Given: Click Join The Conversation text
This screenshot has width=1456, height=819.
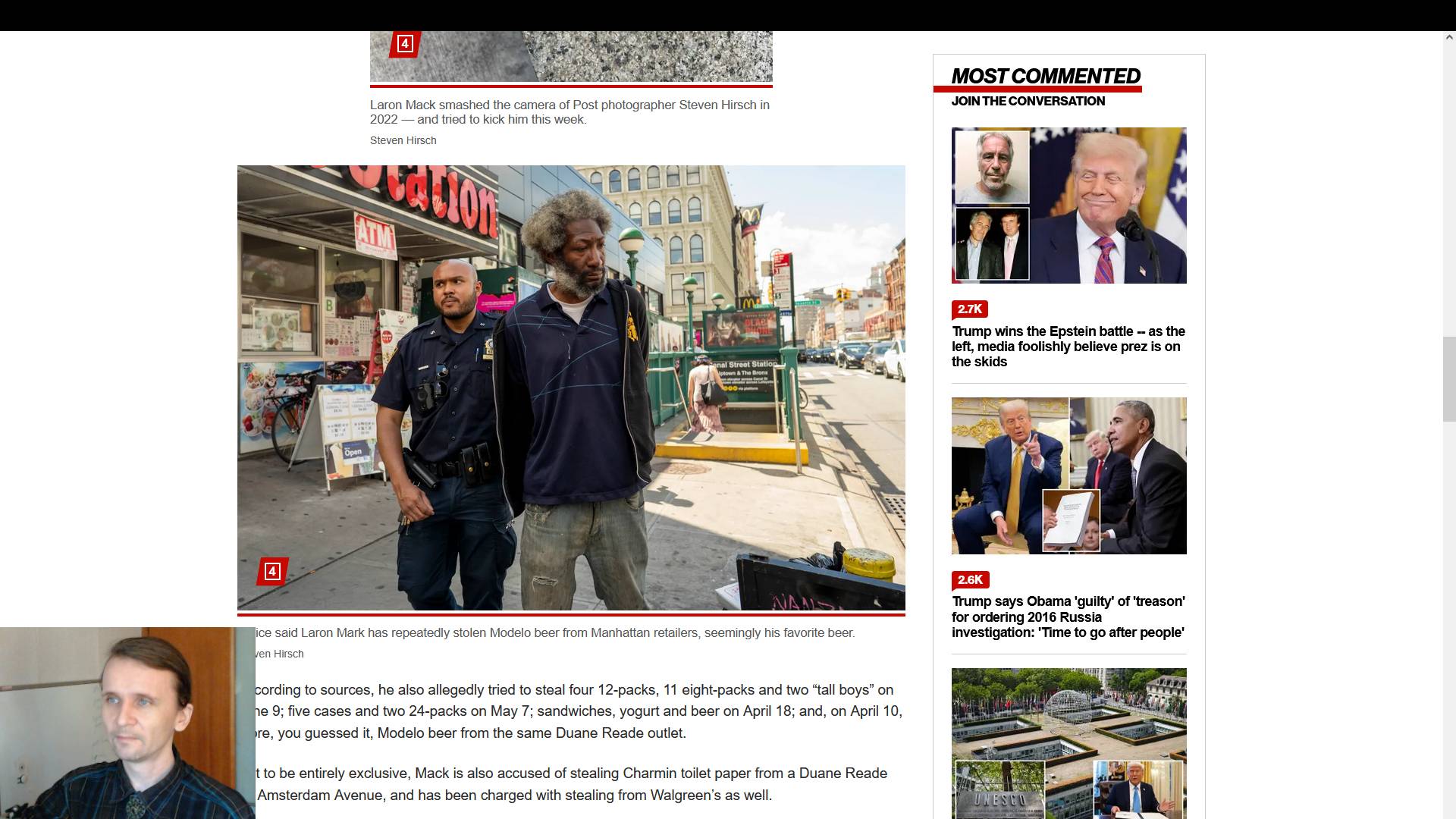Looking at the screenshot, I should (1028, 101).
